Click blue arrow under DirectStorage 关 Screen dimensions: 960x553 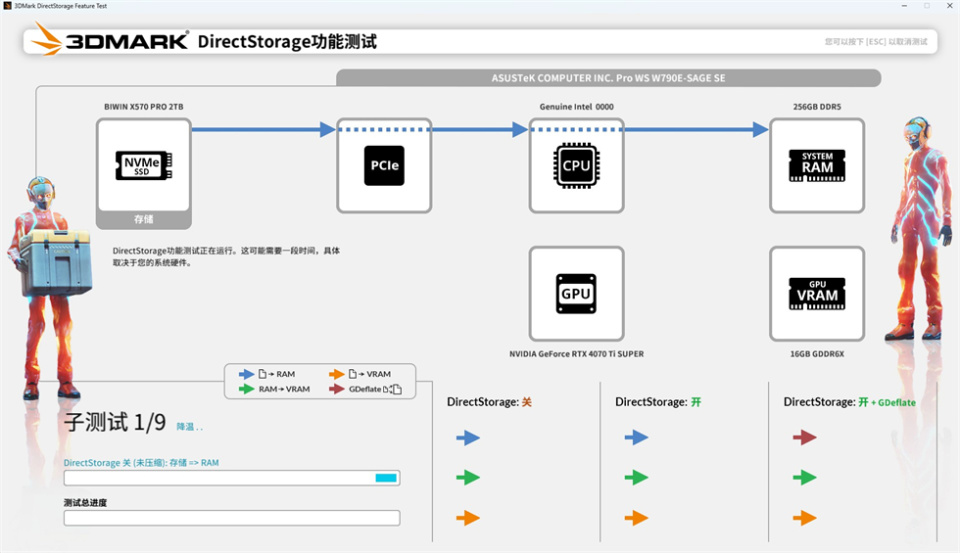(468, 437)
